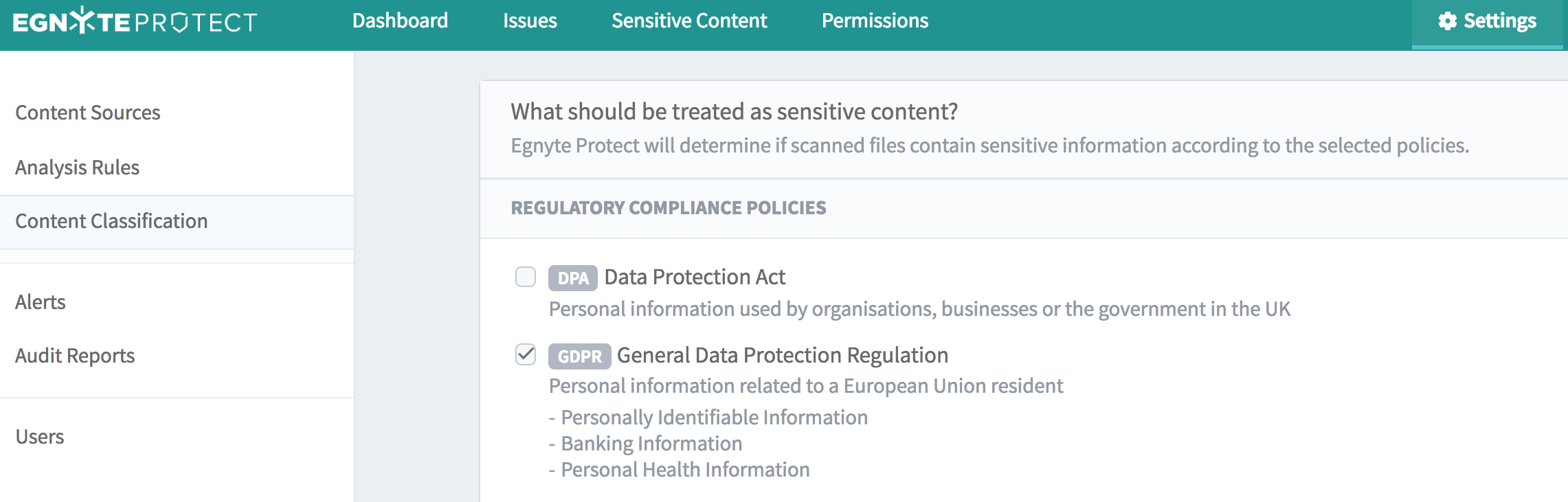
Task: Click the Data Protection Act policy name
Action: click(x=695, y=277)
